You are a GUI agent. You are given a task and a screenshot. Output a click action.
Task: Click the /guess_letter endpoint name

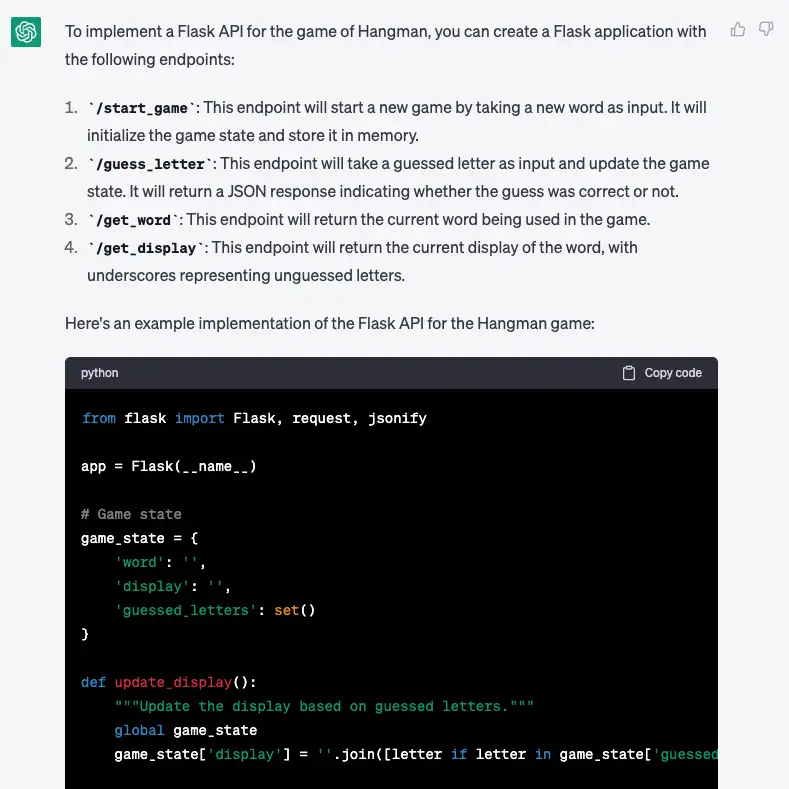150,164
